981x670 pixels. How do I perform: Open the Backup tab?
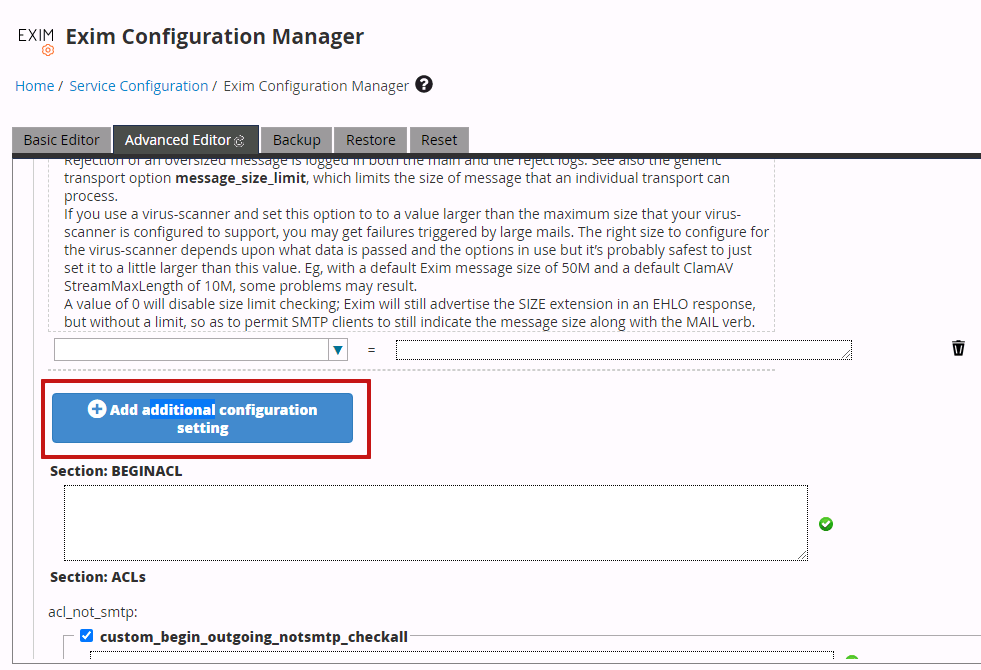pyautogui.click(x=297, y=140)
